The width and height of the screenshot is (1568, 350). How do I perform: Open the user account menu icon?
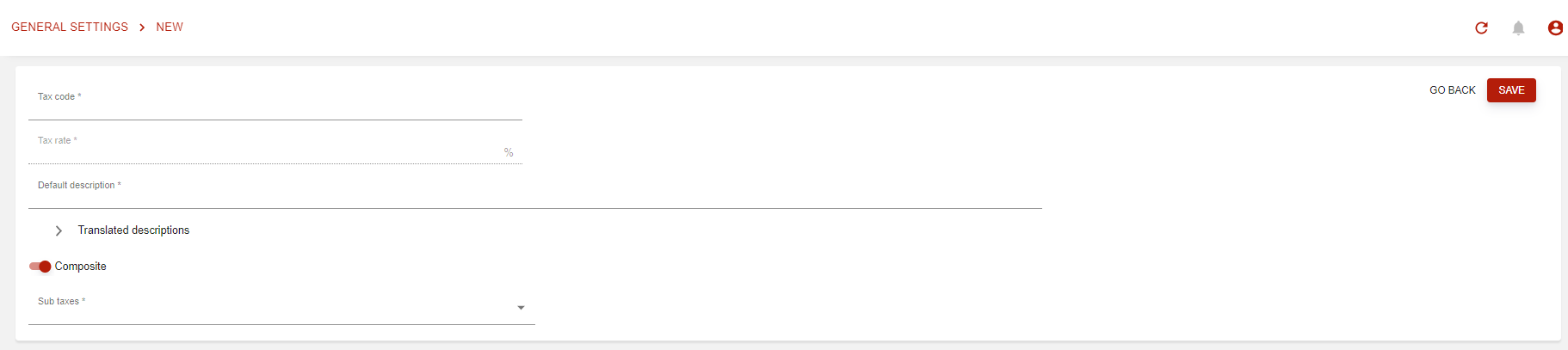1555,28
